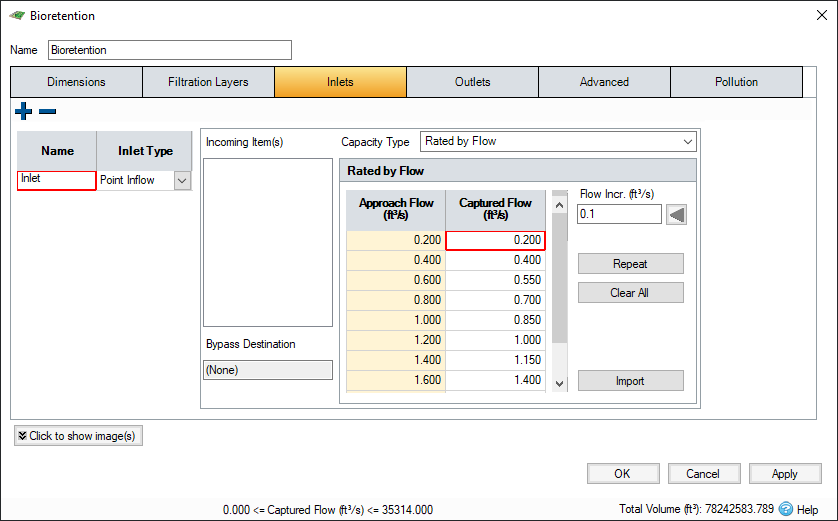
Task: Select Approach Flow cell 0.800
Action: (396, 300)
